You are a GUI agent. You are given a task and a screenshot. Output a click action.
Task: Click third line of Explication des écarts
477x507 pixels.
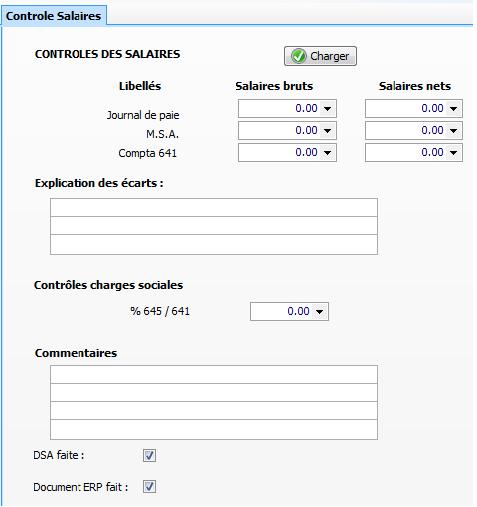[214, 244]
